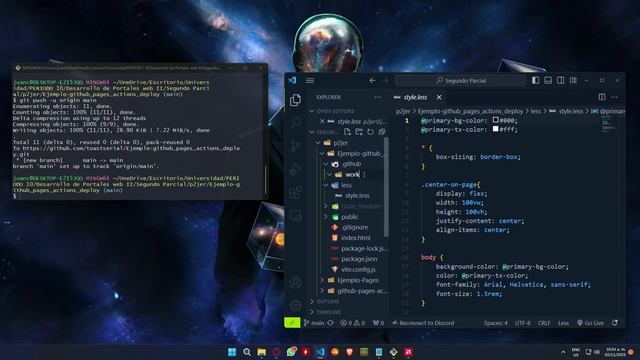Click the CRLF end-of-line status item
The width and height of the screenshot is (640, 360).
click(x=544, y=323)
